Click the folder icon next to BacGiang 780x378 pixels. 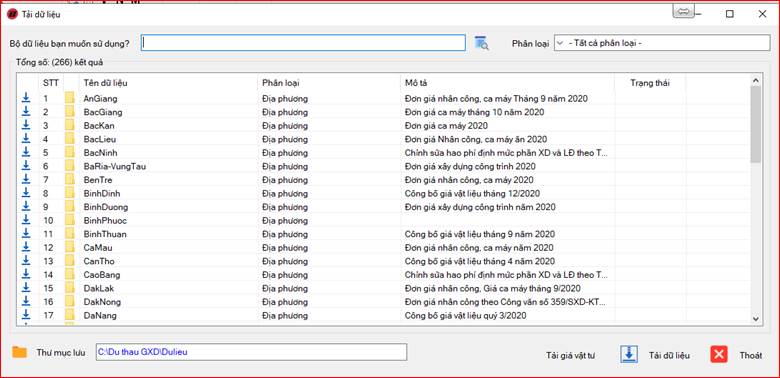click(69, 112)
